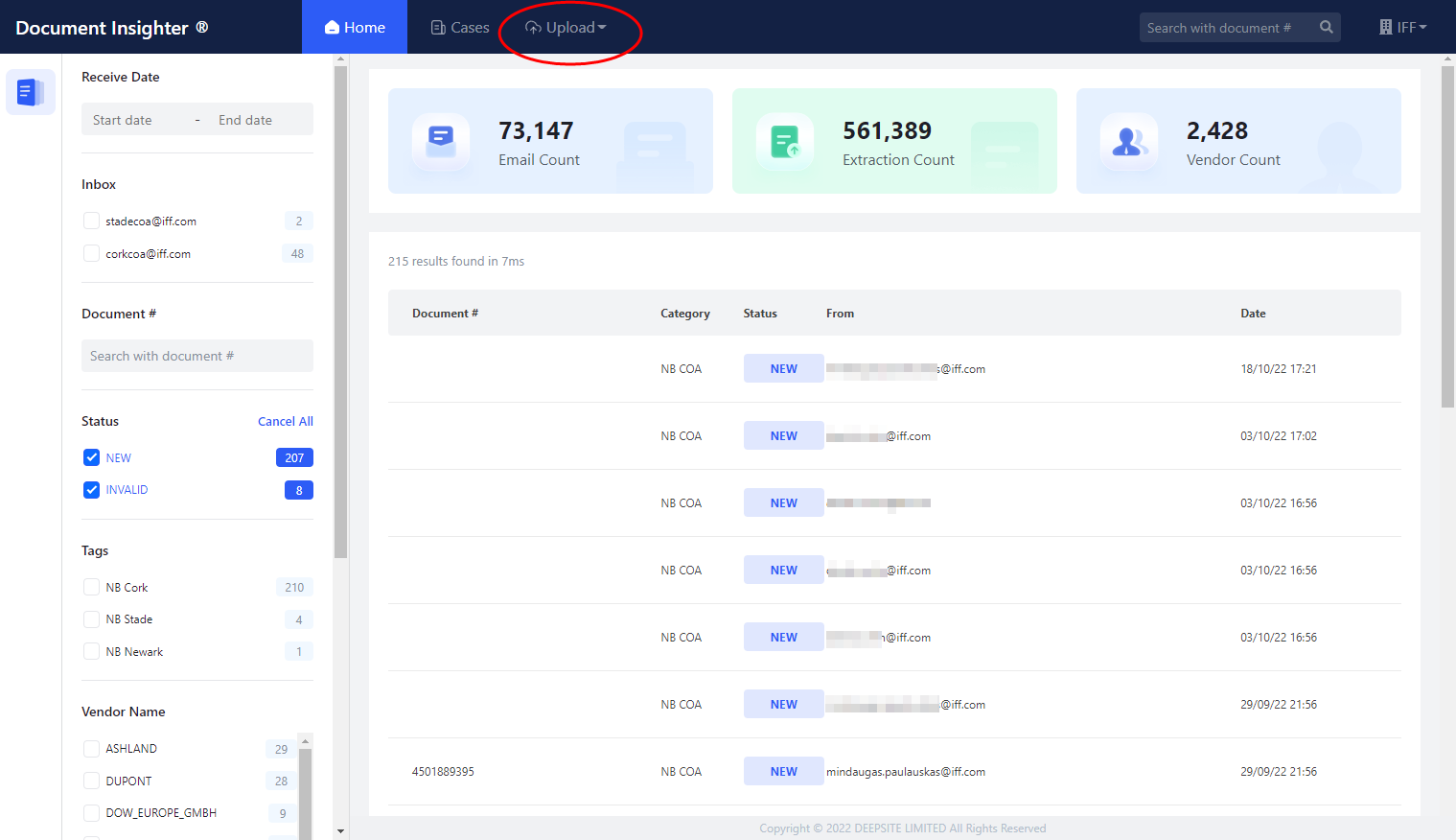Screen dimensions: 1456x840
Task: Click Cancel All in Status filter
Action: coord(285,422)
